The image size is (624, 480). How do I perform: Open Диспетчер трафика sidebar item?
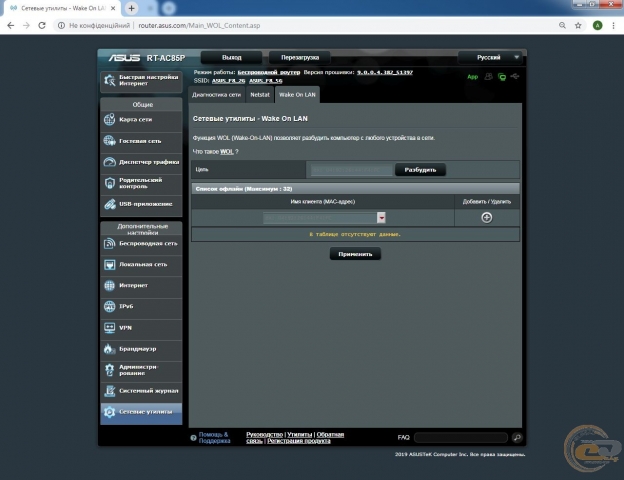pyautogui.click(x=141, y=162)
